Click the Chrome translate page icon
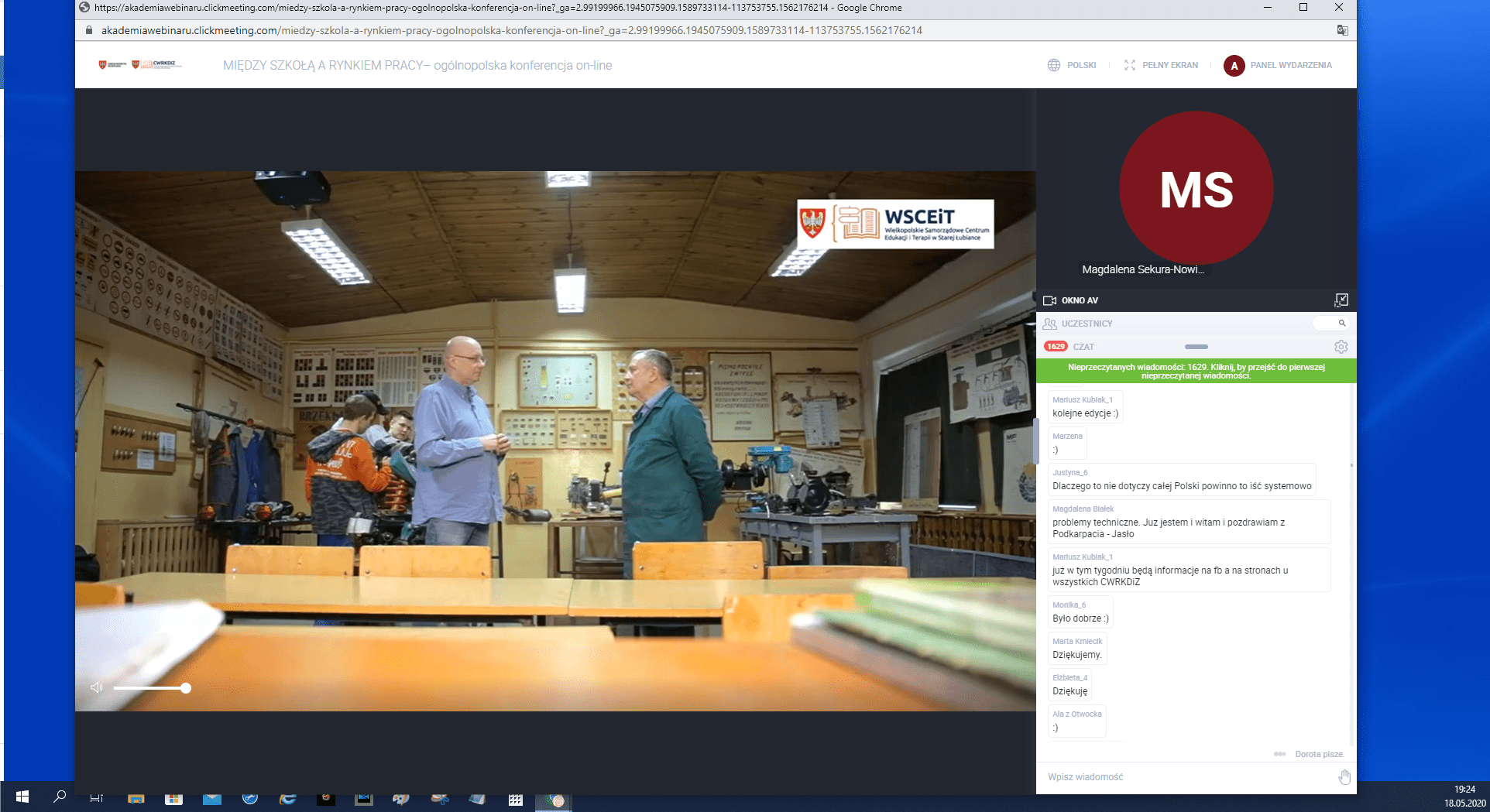 pos(1342,30)
